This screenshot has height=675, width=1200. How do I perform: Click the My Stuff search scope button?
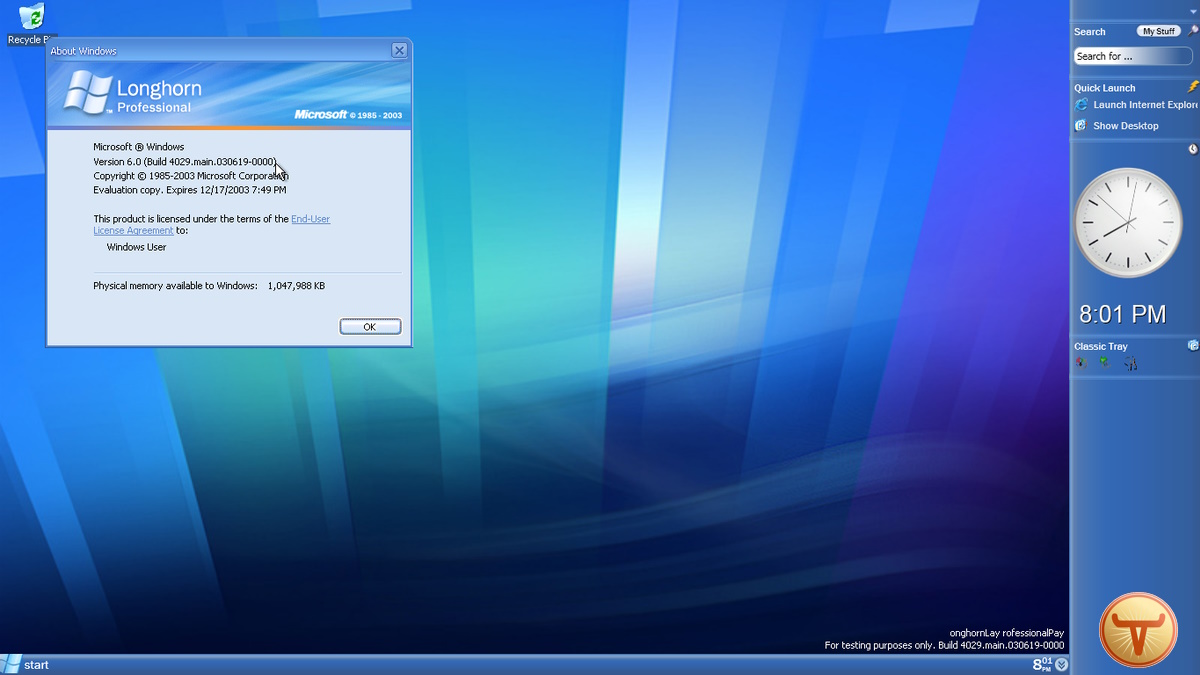click(x=1159, y=32)
